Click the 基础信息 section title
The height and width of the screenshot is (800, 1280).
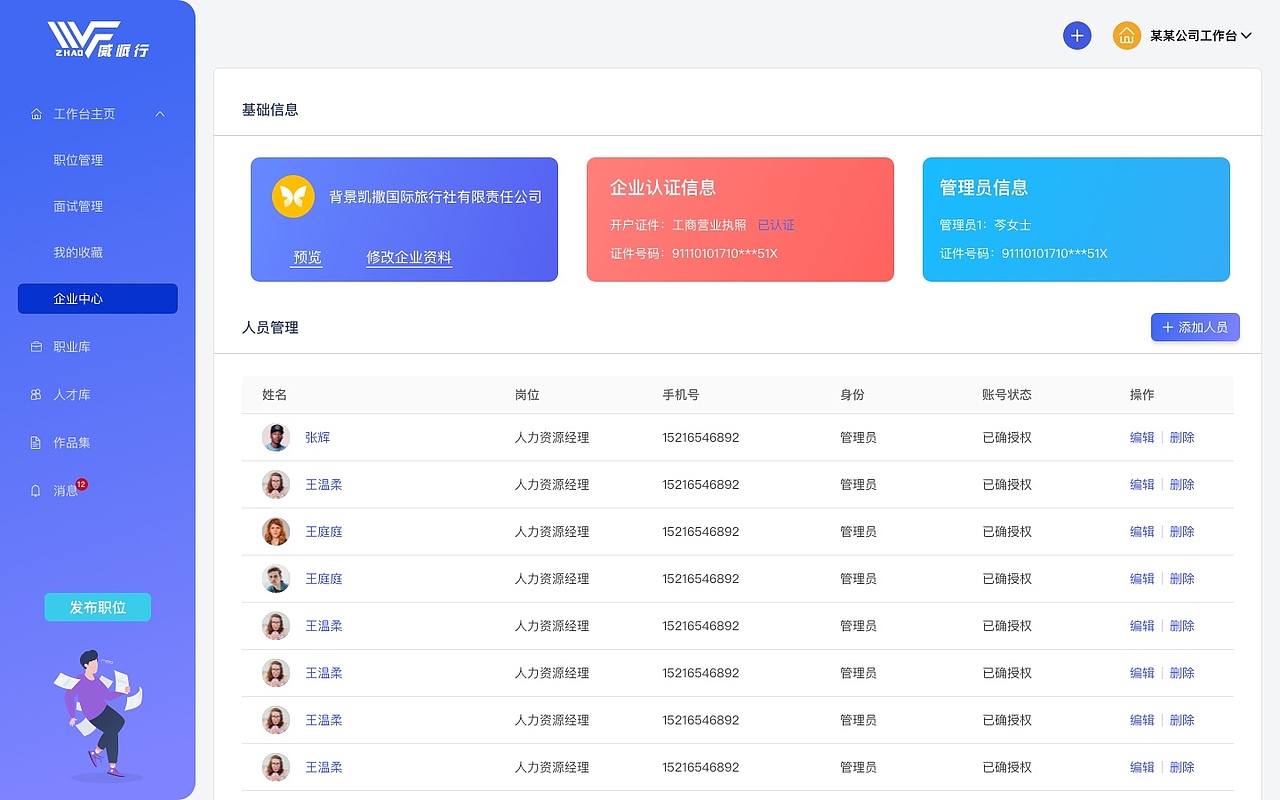(x=270, y=109)
